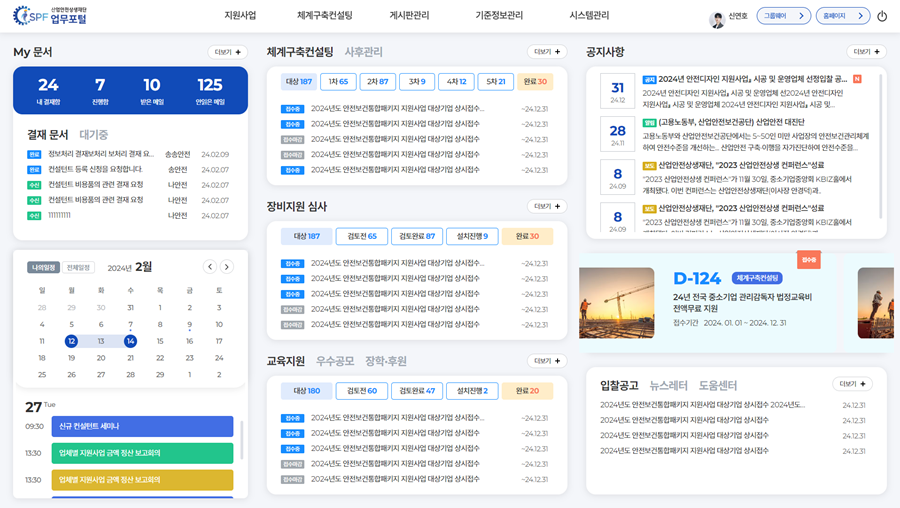
Task: Open the 신규 컨설턴트 세미나 schedule entry
Action: coord(142,426)
